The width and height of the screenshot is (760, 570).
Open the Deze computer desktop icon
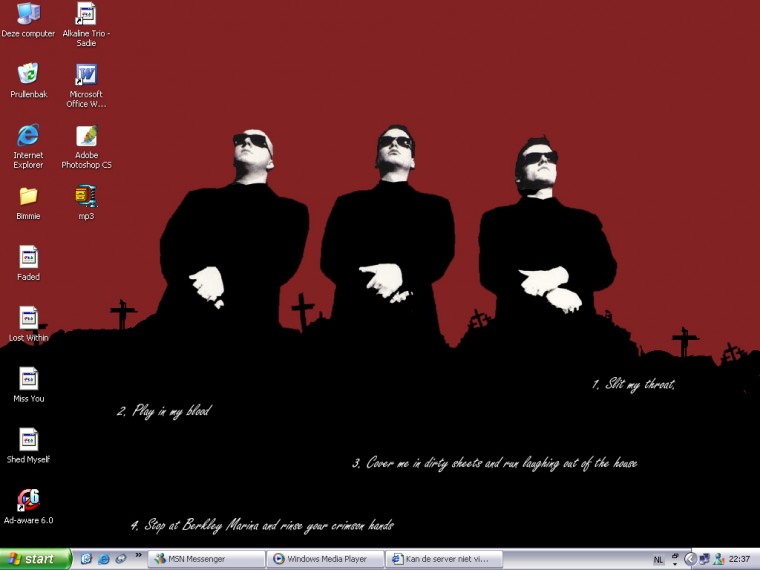tap(28, 19)
